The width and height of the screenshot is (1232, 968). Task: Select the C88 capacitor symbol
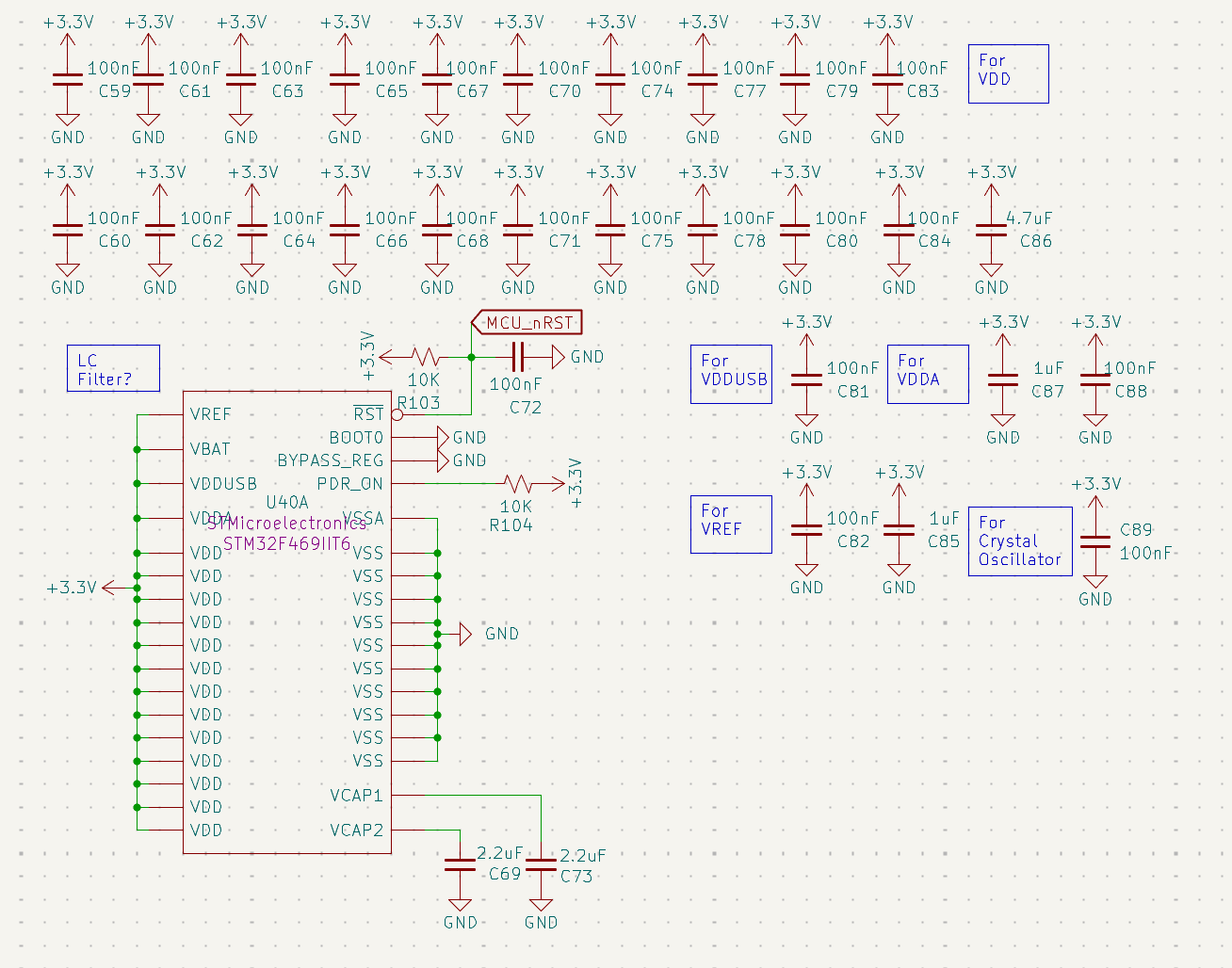(x=1095, y=379)
